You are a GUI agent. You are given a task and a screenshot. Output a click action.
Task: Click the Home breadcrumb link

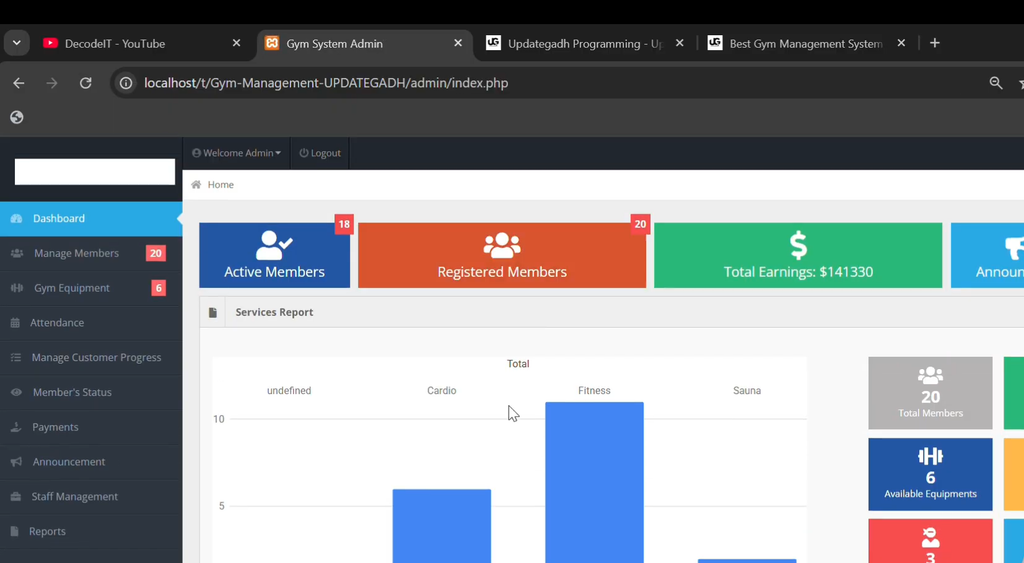point(221,185)
